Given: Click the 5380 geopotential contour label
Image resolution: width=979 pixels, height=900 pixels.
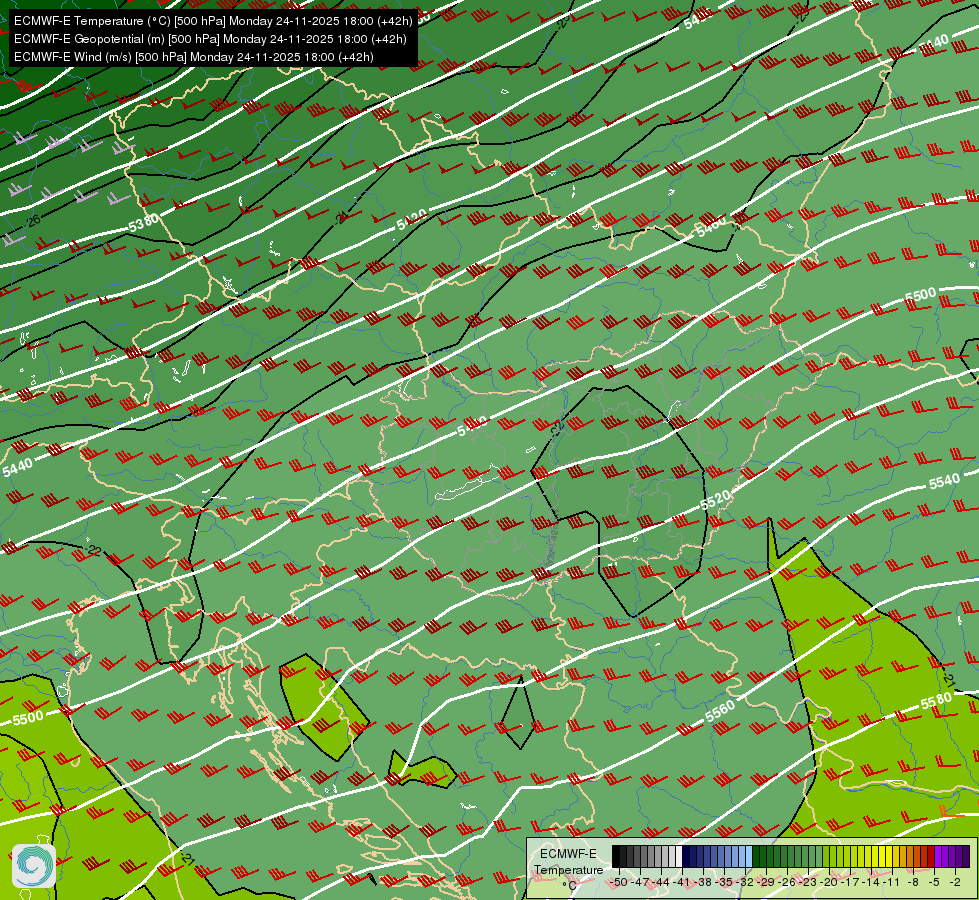Looking at the screenshot, I should [144, 223].
